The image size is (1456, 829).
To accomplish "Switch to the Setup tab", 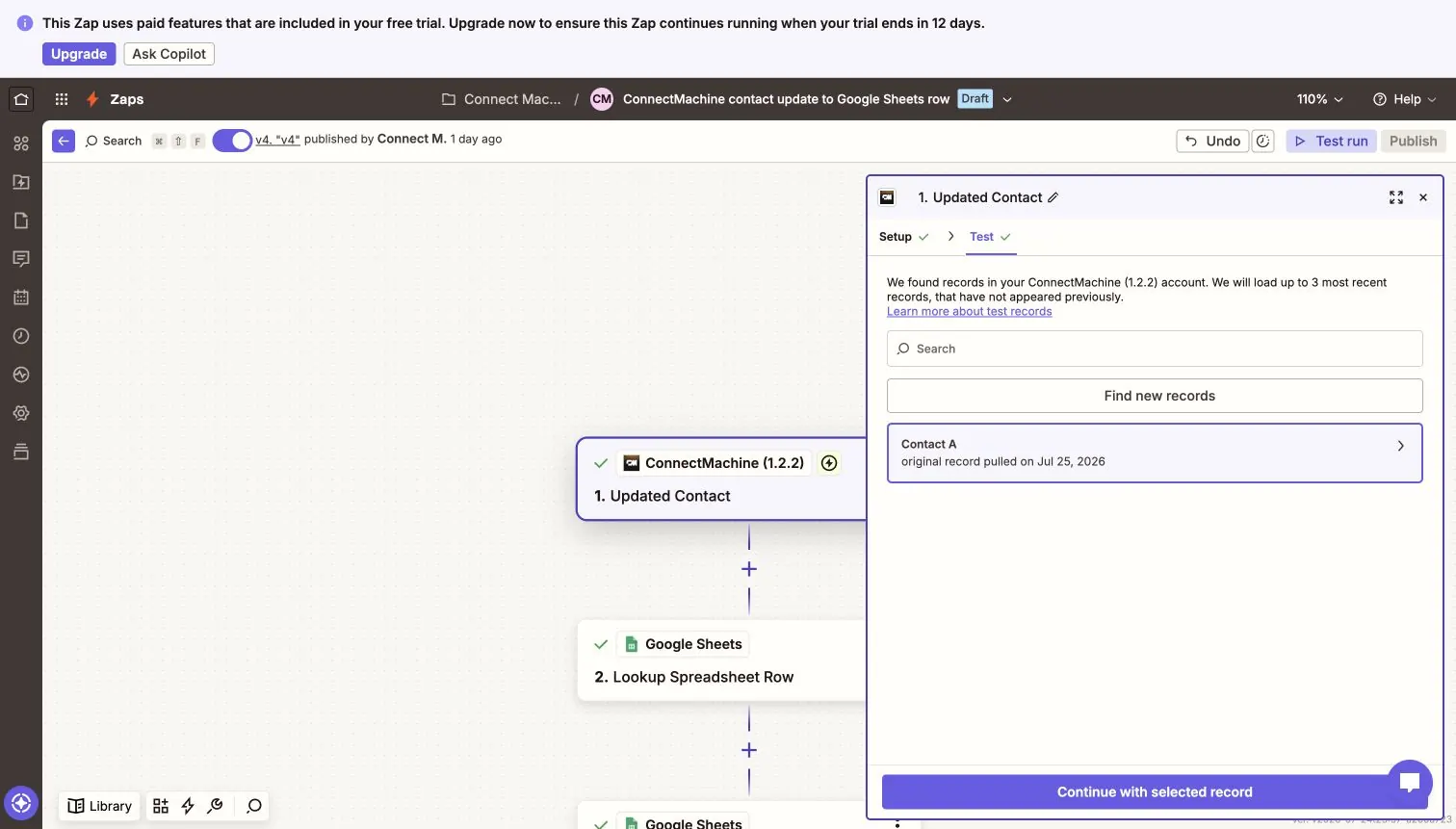I will click(x=903, y=237).
